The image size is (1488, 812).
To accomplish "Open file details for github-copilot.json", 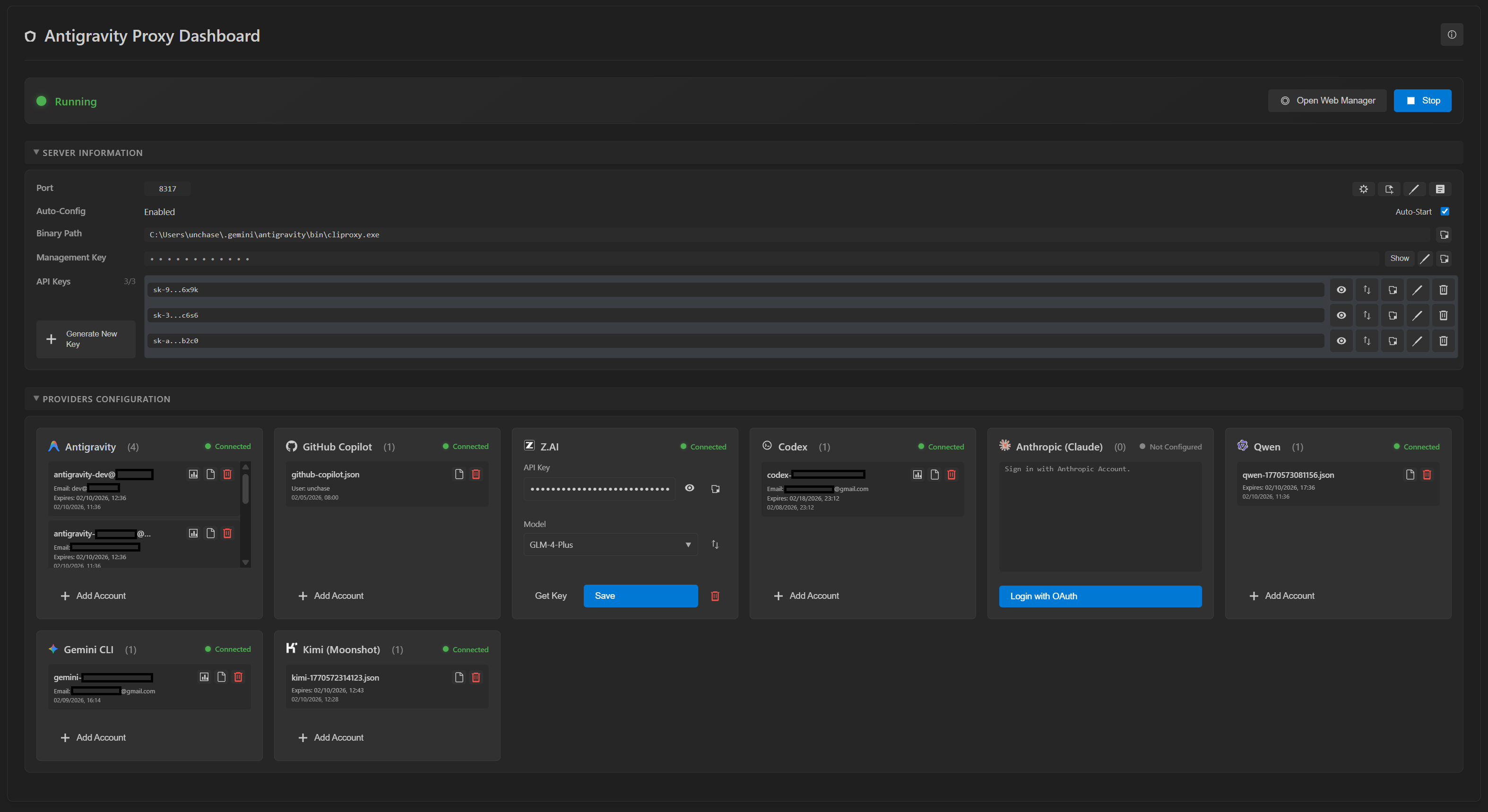I will pos(459,474).
